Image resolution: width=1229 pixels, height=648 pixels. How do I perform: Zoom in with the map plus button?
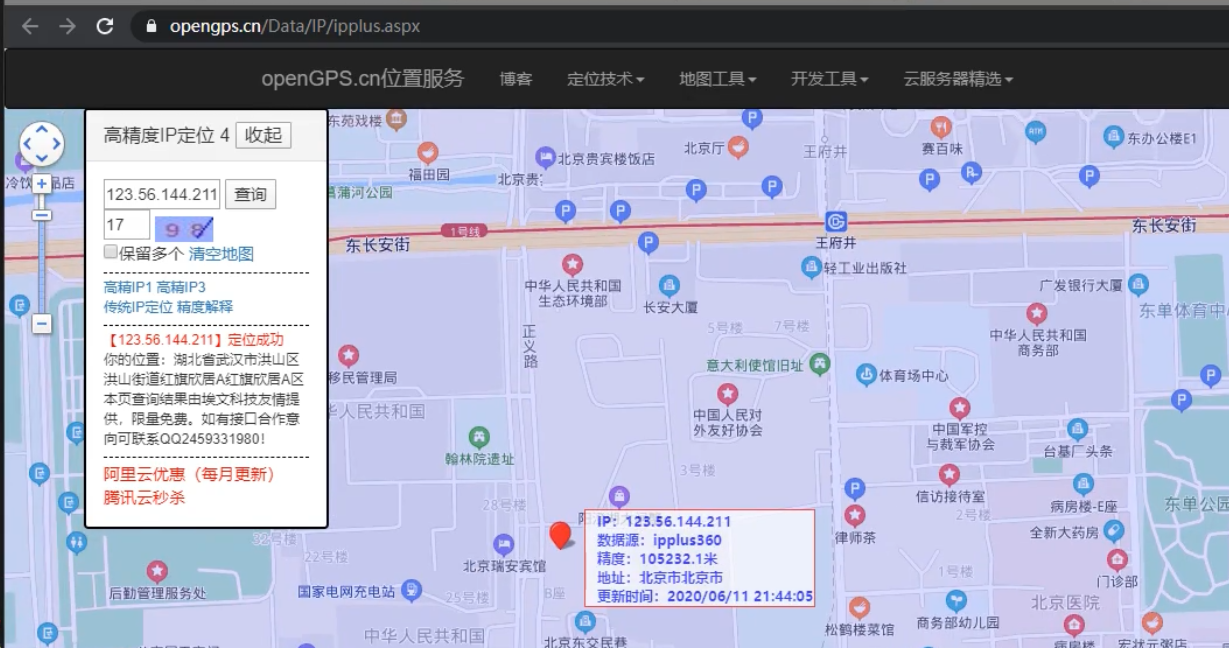tap(41, 184)
